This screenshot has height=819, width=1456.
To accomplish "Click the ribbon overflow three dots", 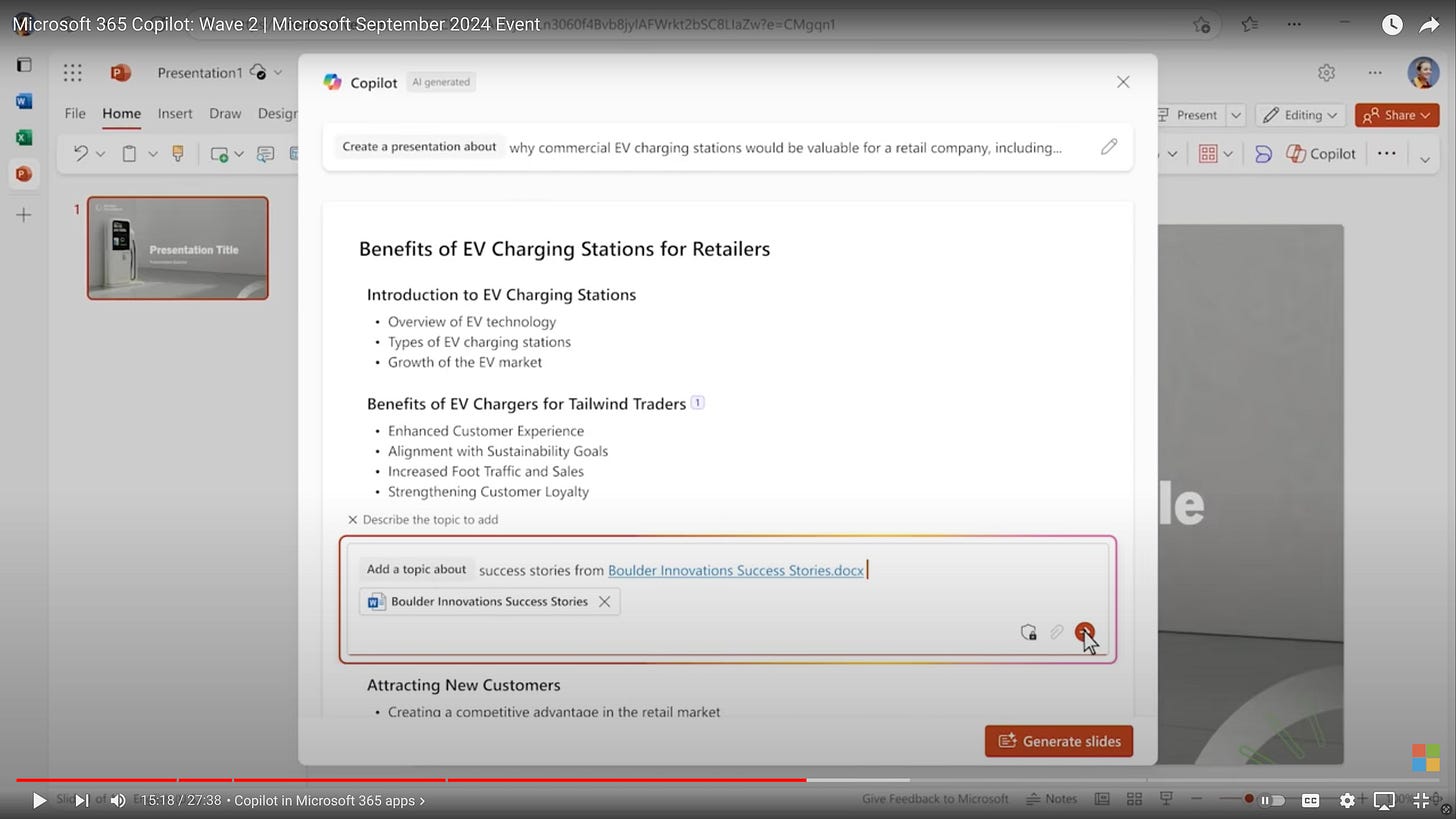I will tap(1386, 153).
